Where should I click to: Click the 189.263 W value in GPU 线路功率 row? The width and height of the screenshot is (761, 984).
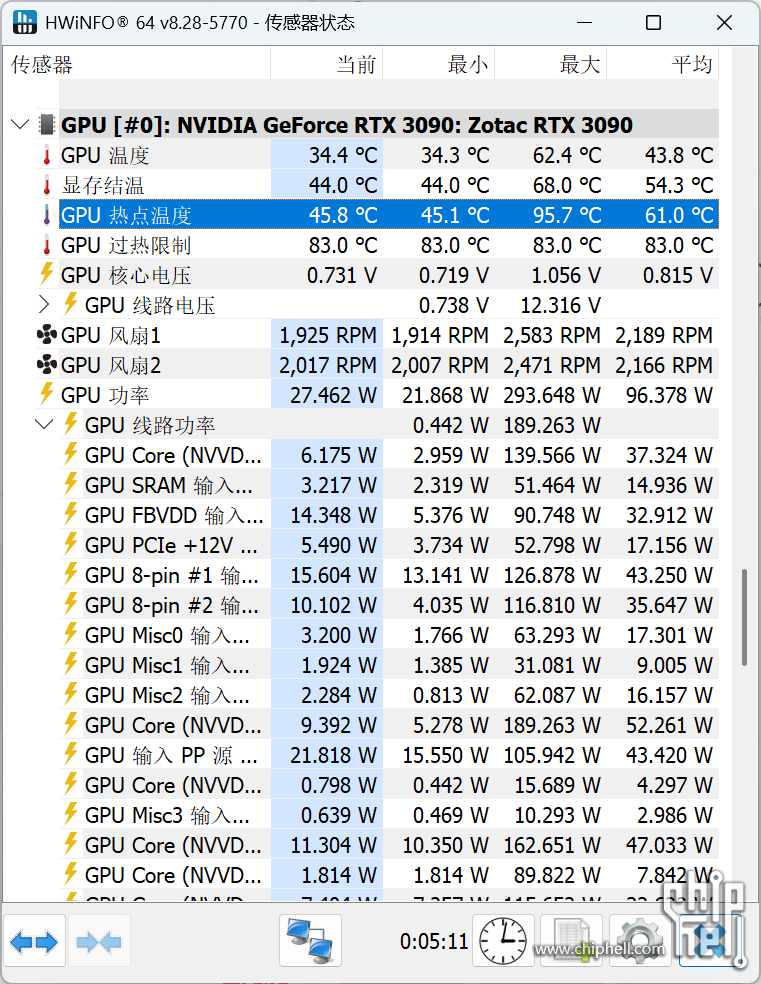(x=552, y=425)
